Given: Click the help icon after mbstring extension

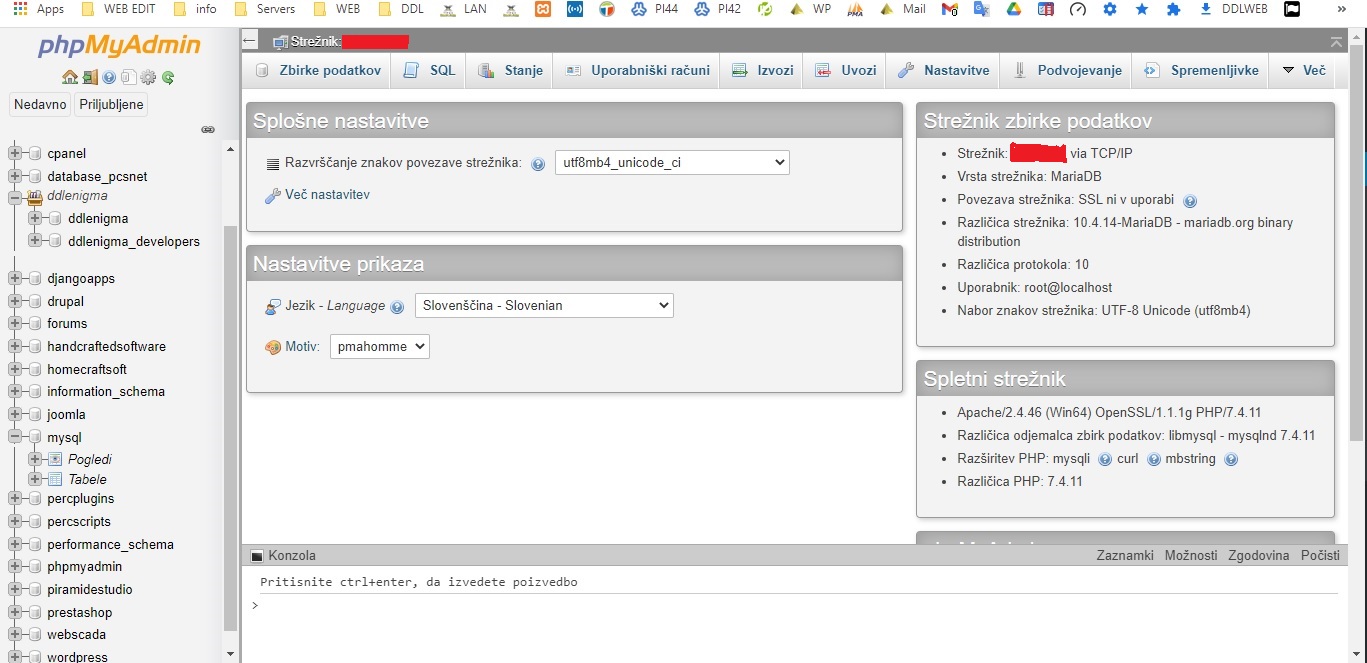Looking at the screenshot, I should 1231,460.
